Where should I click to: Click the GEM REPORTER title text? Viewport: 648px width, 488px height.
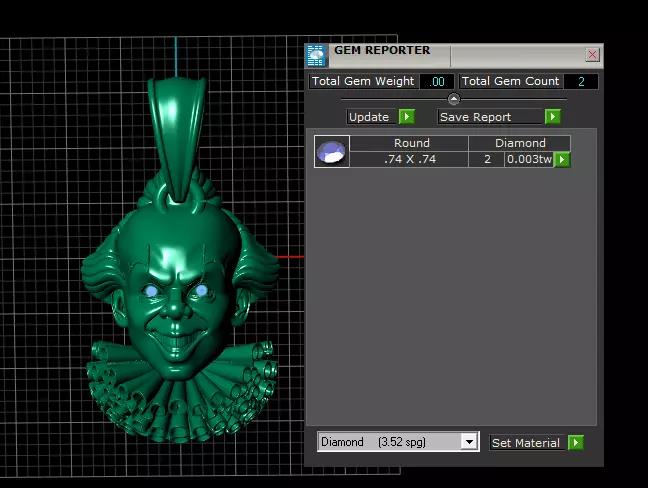click(x=382, y=50)
